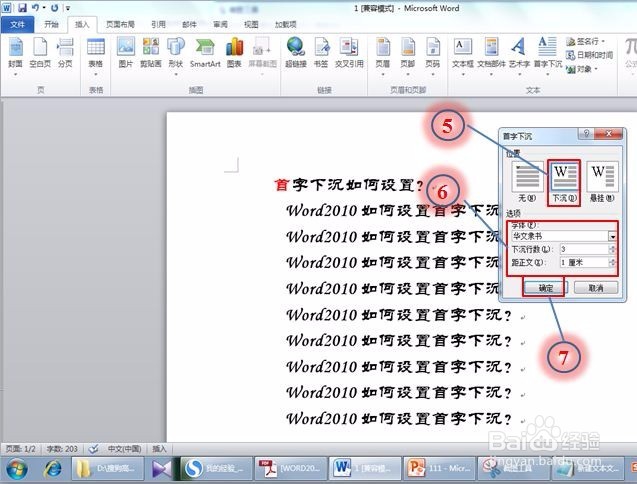Open the Object (对象) dropdown

[x=582, y=69]
